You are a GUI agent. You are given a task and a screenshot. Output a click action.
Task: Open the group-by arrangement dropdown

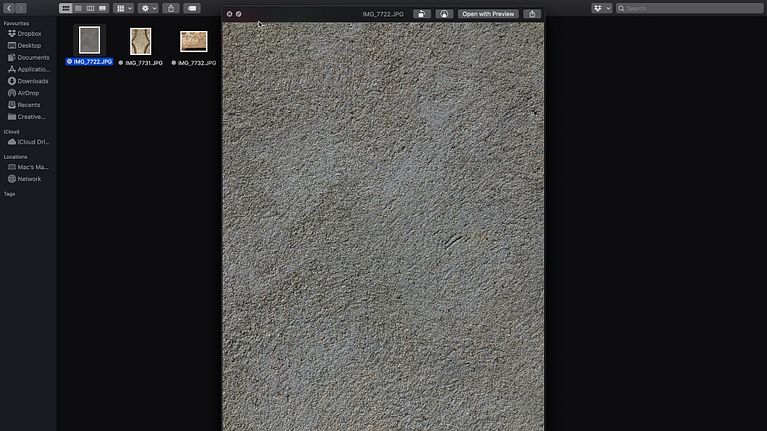pos(123,8)
